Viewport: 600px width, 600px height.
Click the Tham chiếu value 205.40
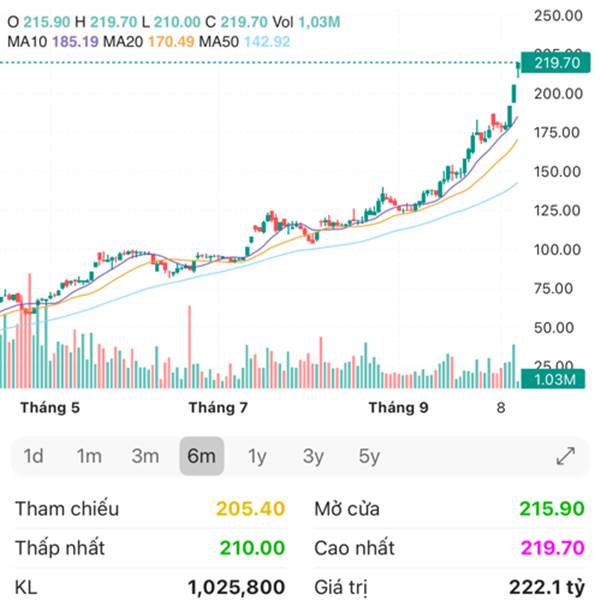click(x=253, y=509)
